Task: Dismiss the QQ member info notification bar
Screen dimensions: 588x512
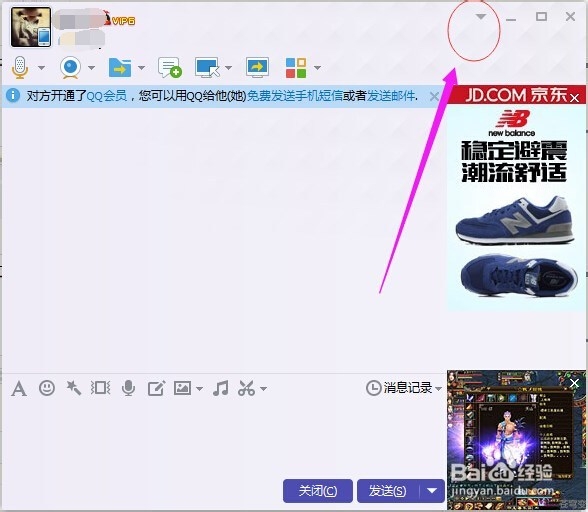Action: point(434,97)
